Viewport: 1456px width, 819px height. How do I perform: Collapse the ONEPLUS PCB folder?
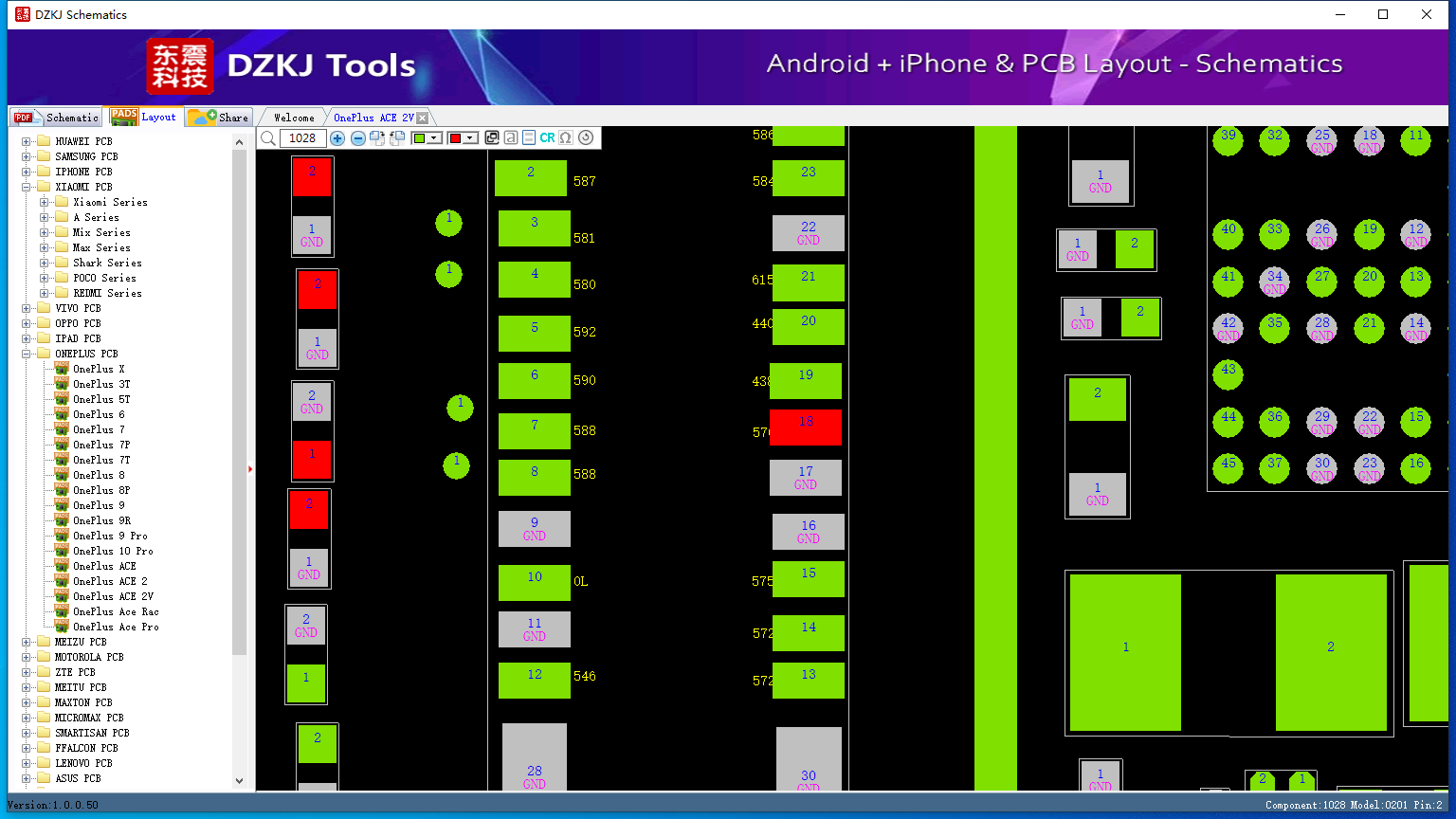(27, 354)
